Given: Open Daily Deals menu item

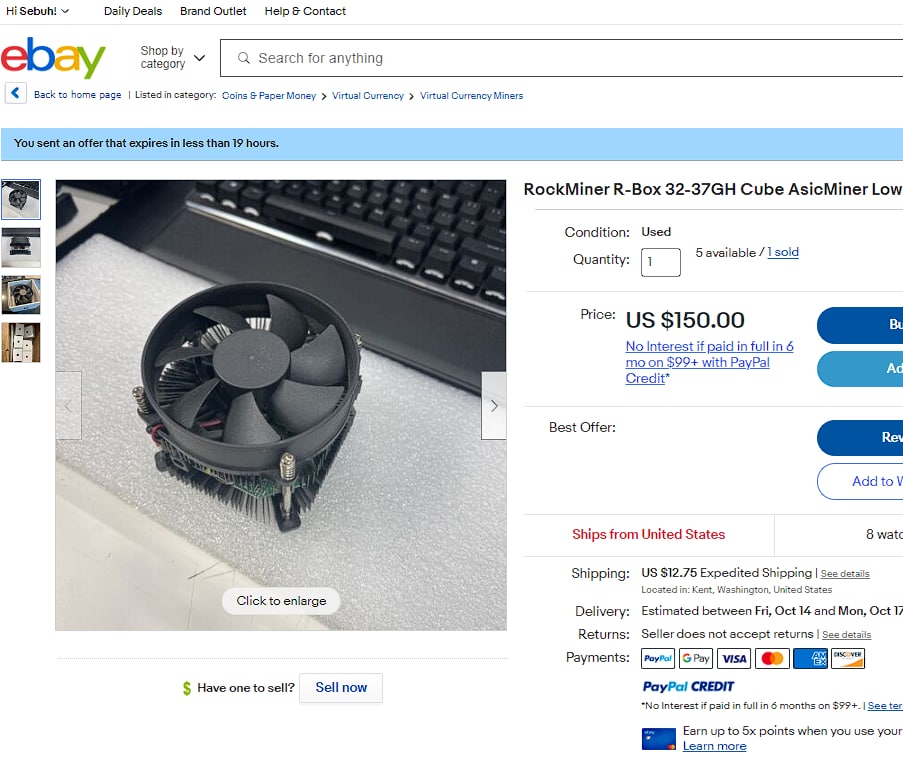Looking at the screenshot, I should (133, 11).
